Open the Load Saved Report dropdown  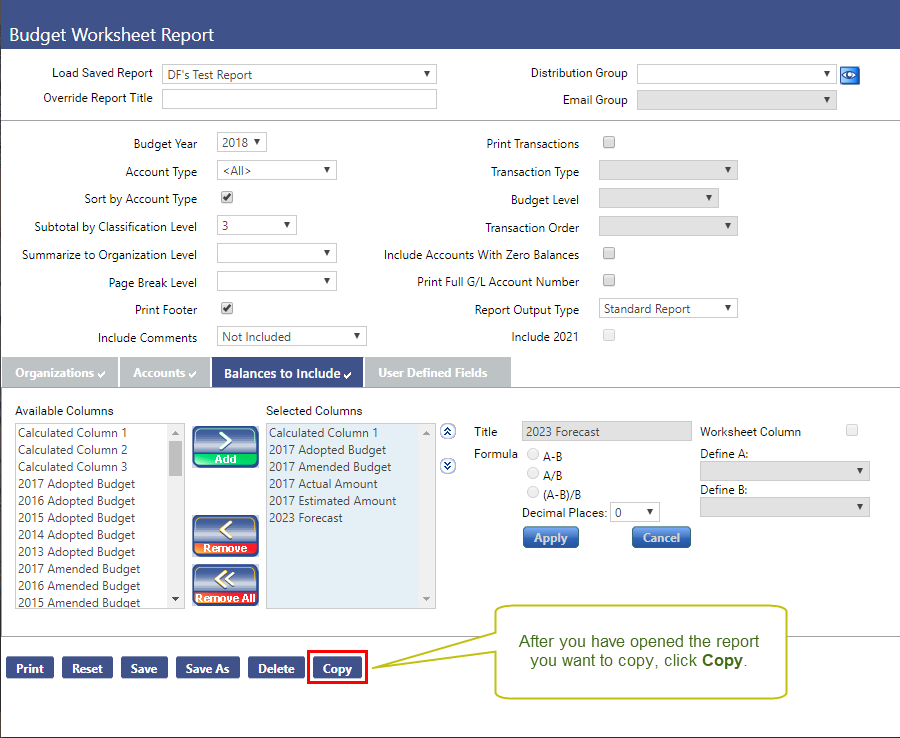point(299,74)
